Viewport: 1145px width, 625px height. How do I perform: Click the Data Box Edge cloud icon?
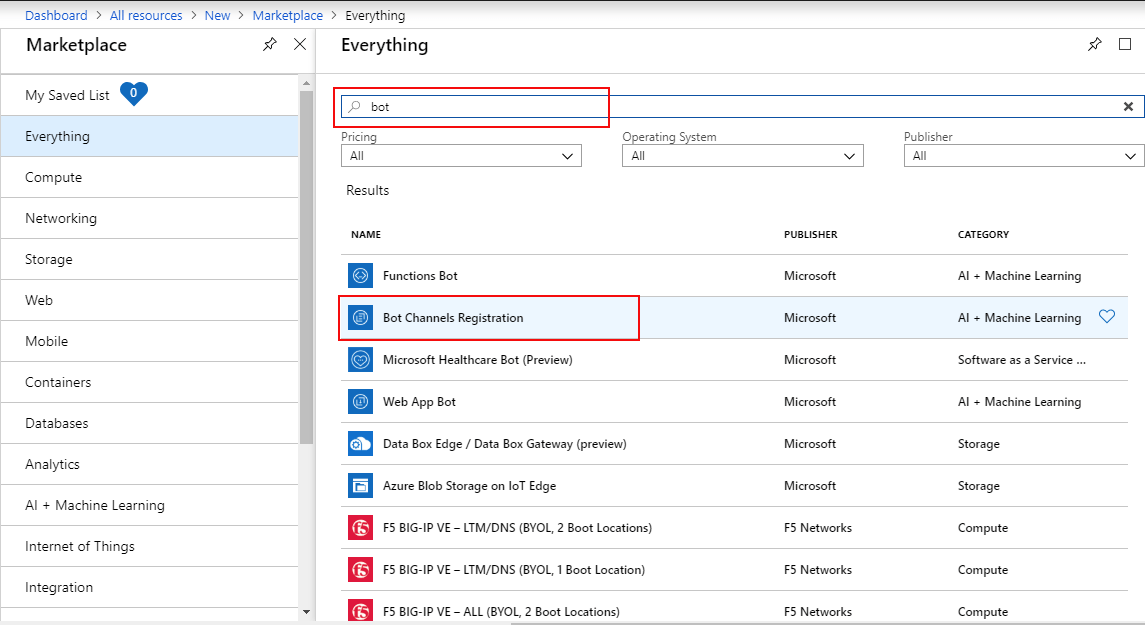[x=361, y=444]
